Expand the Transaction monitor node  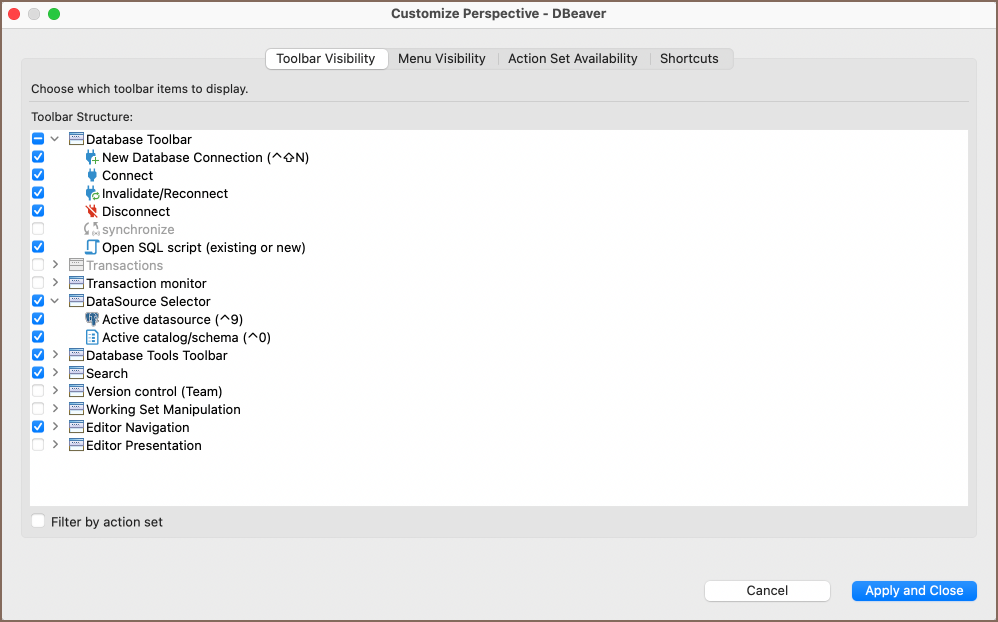pos(55,284)
